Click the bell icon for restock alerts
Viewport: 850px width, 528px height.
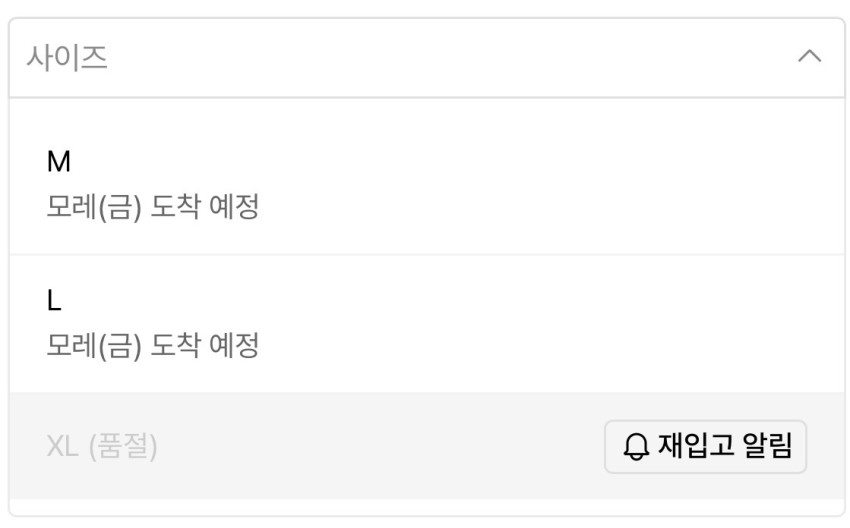coord(636,447)
